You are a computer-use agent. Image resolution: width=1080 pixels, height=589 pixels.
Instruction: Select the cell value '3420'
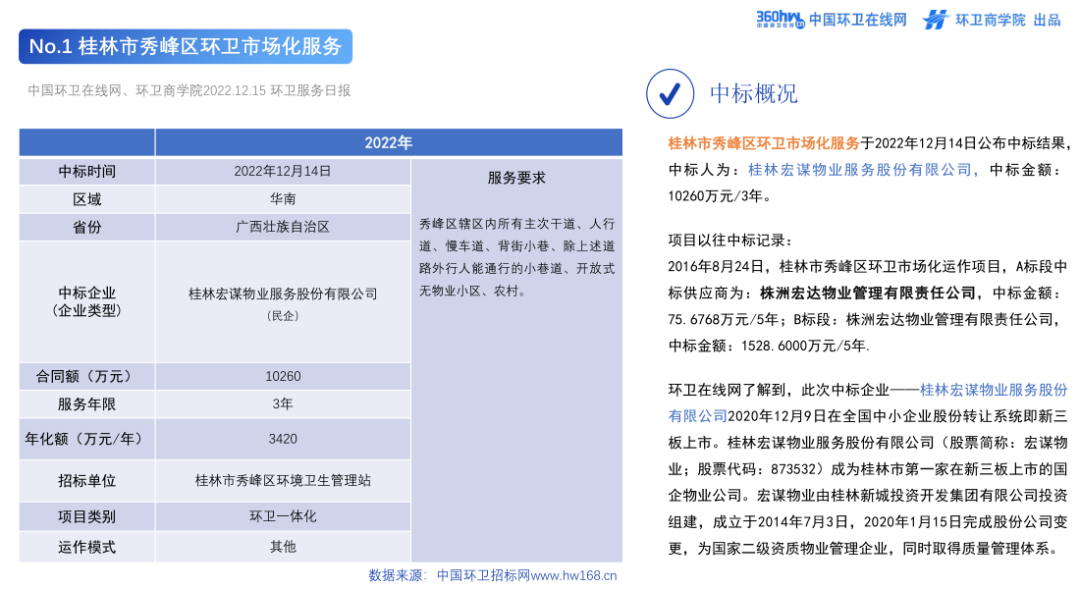pos(282,439)
